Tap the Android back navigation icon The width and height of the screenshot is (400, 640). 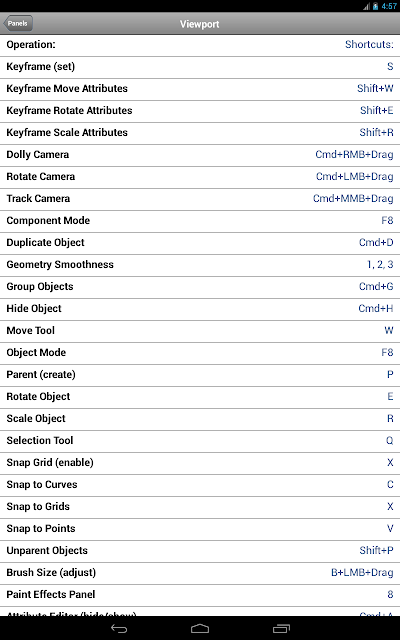[119, 629]
